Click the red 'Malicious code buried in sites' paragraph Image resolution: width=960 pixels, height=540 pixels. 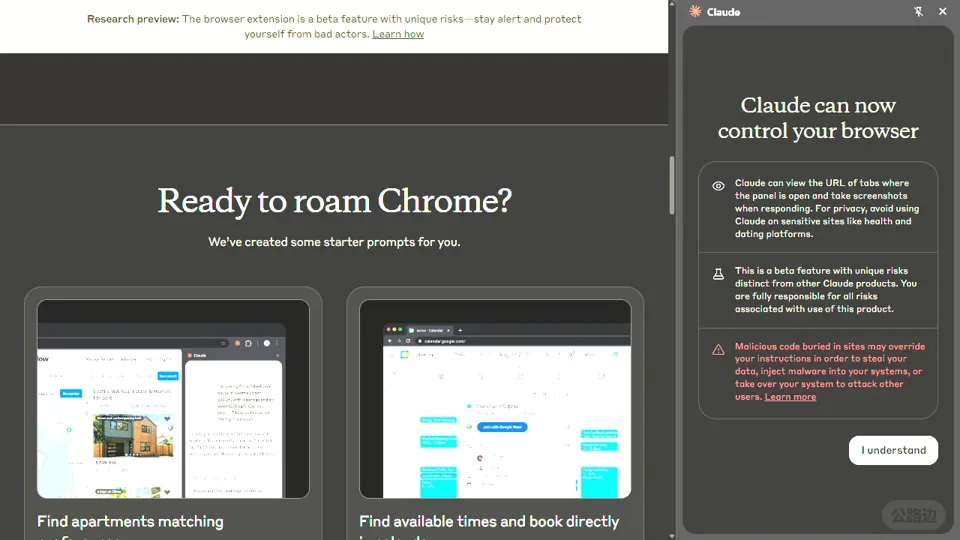coord(830,371)
